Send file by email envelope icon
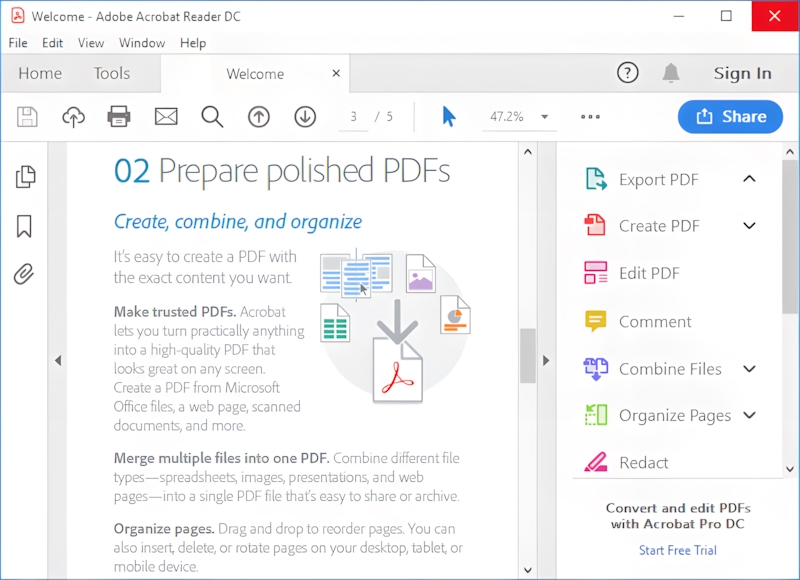This screenshot has width=800, height=580. [x=165, y=117]
